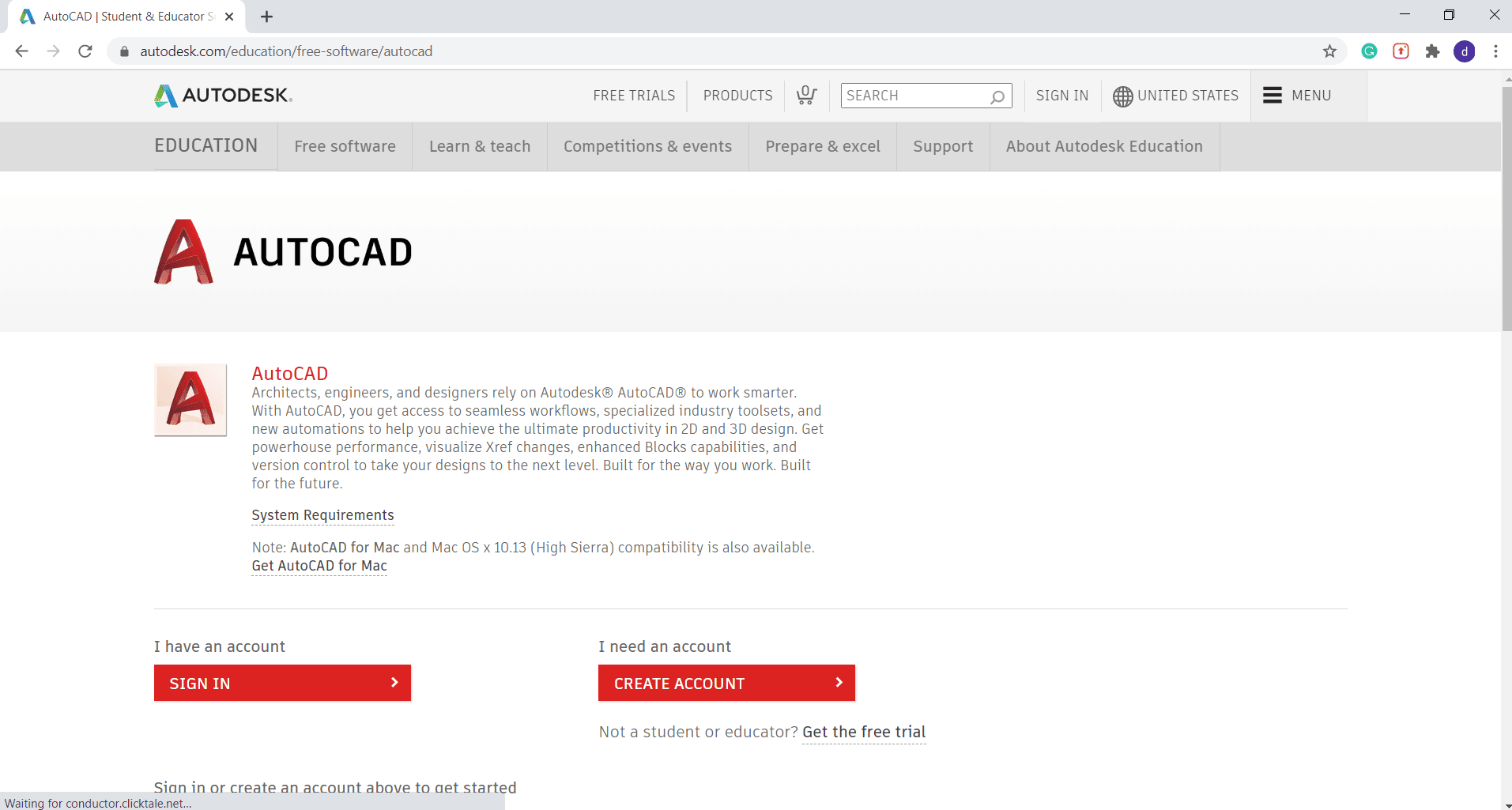This screenshot has height=810, width=1512.
Task: Click the bookmark star in the address bar
Action: click(x=1330, y=51)
